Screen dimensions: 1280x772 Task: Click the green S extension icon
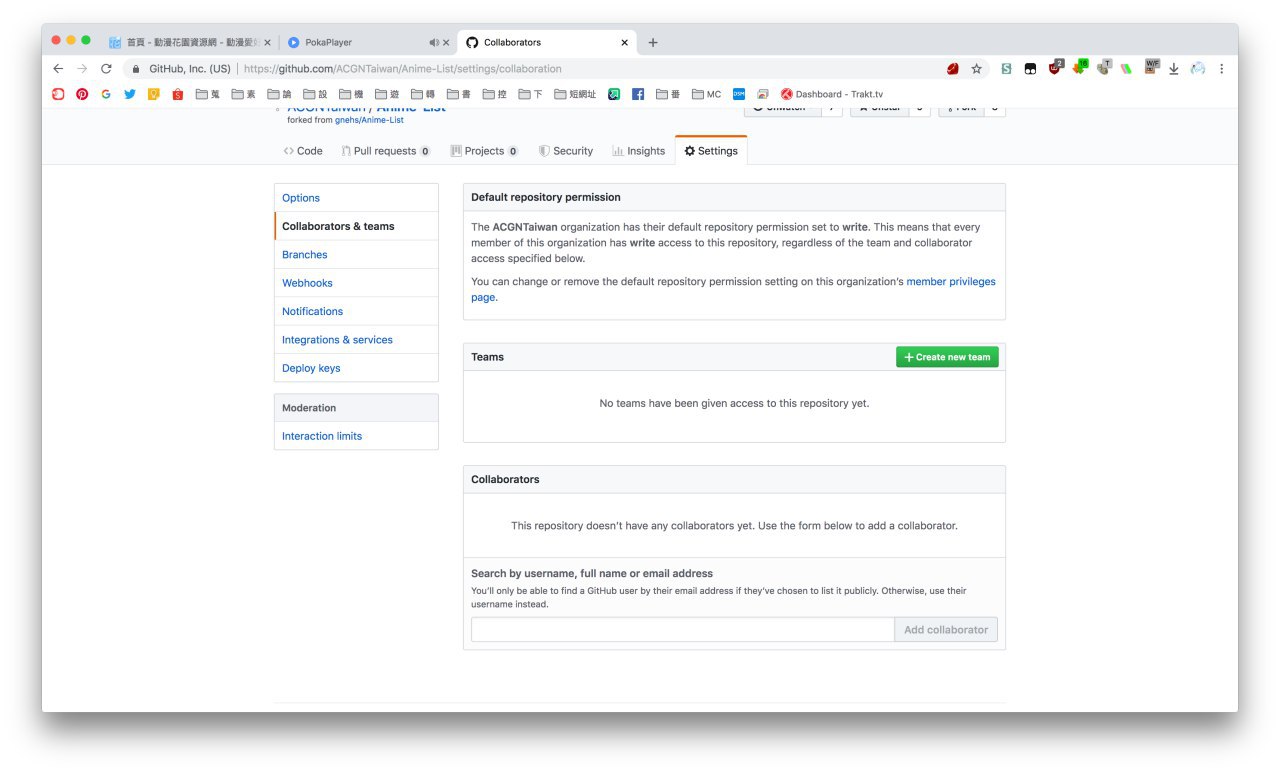(x=1006, y=69)
